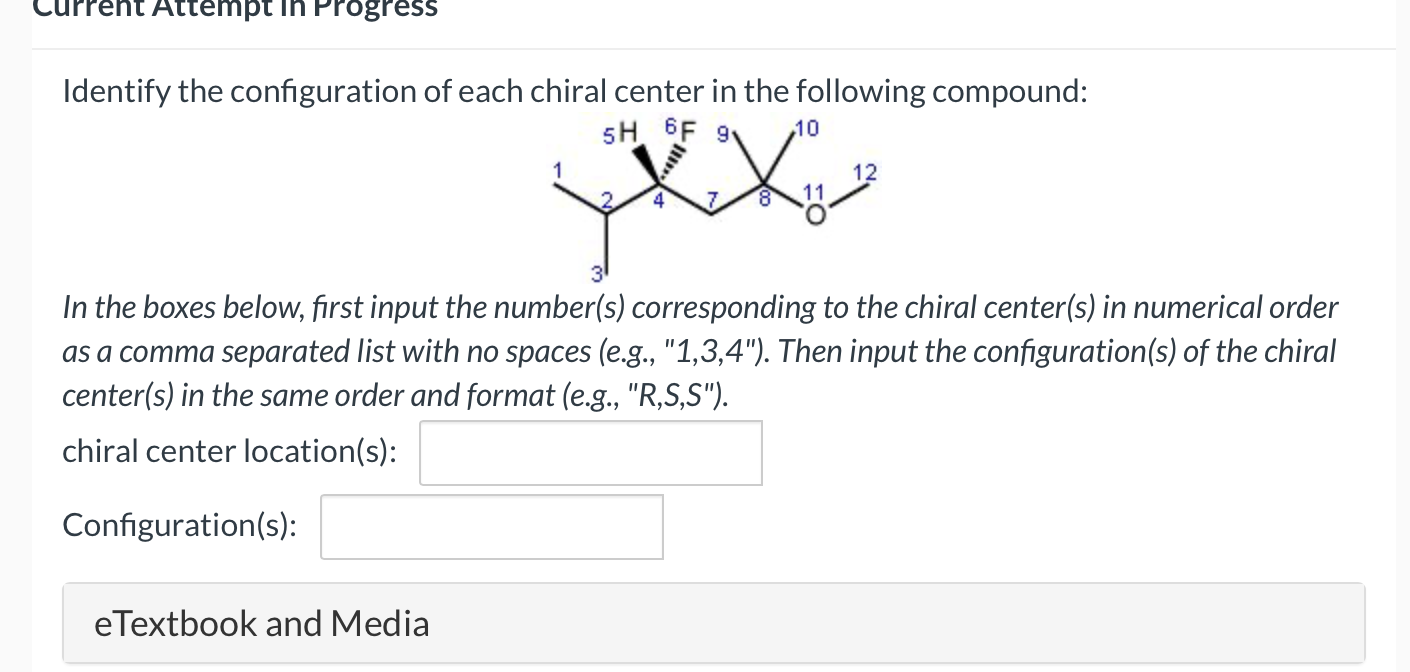1410x672 pixels.
Task: Select carbon 8 in the chemical structure
Action: [x=765, y=182]
